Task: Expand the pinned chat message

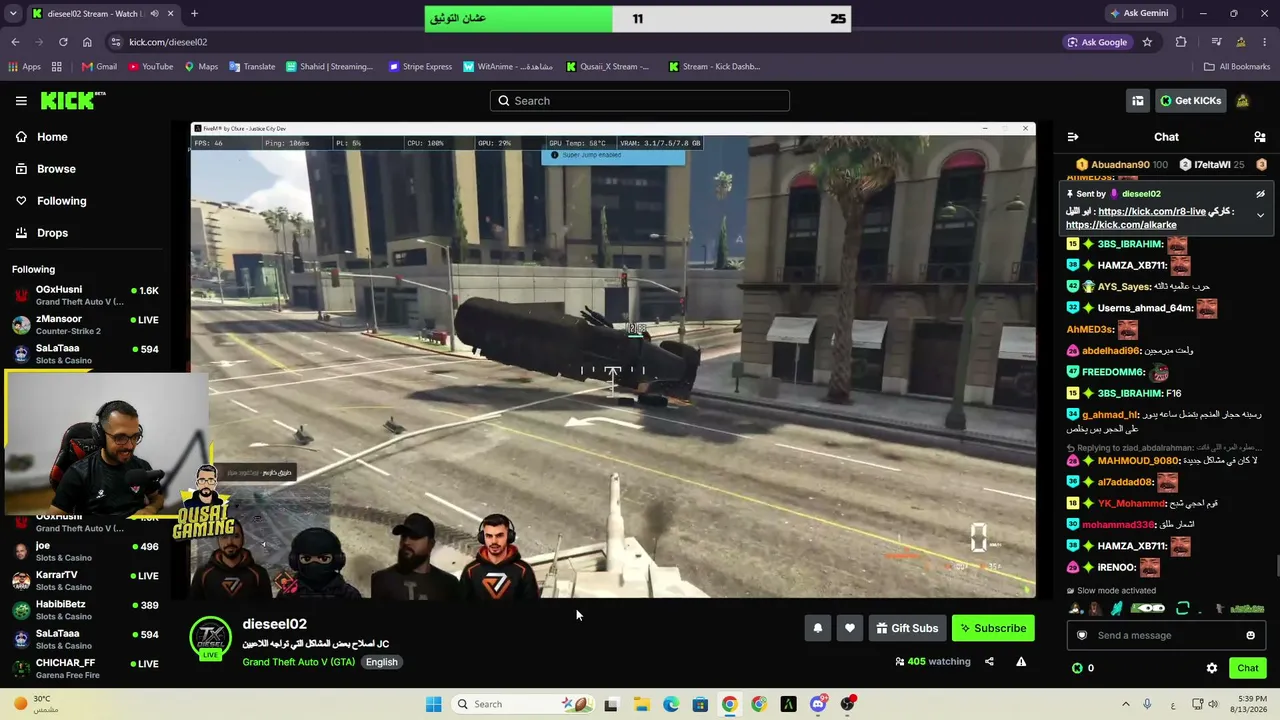Action: tap(1260, 215)
